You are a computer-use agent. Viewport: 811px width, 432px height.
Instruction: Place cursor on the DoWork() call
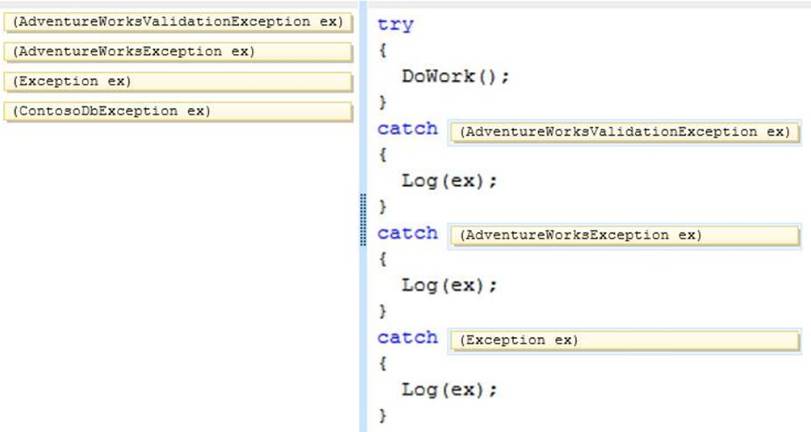point(455,76)
